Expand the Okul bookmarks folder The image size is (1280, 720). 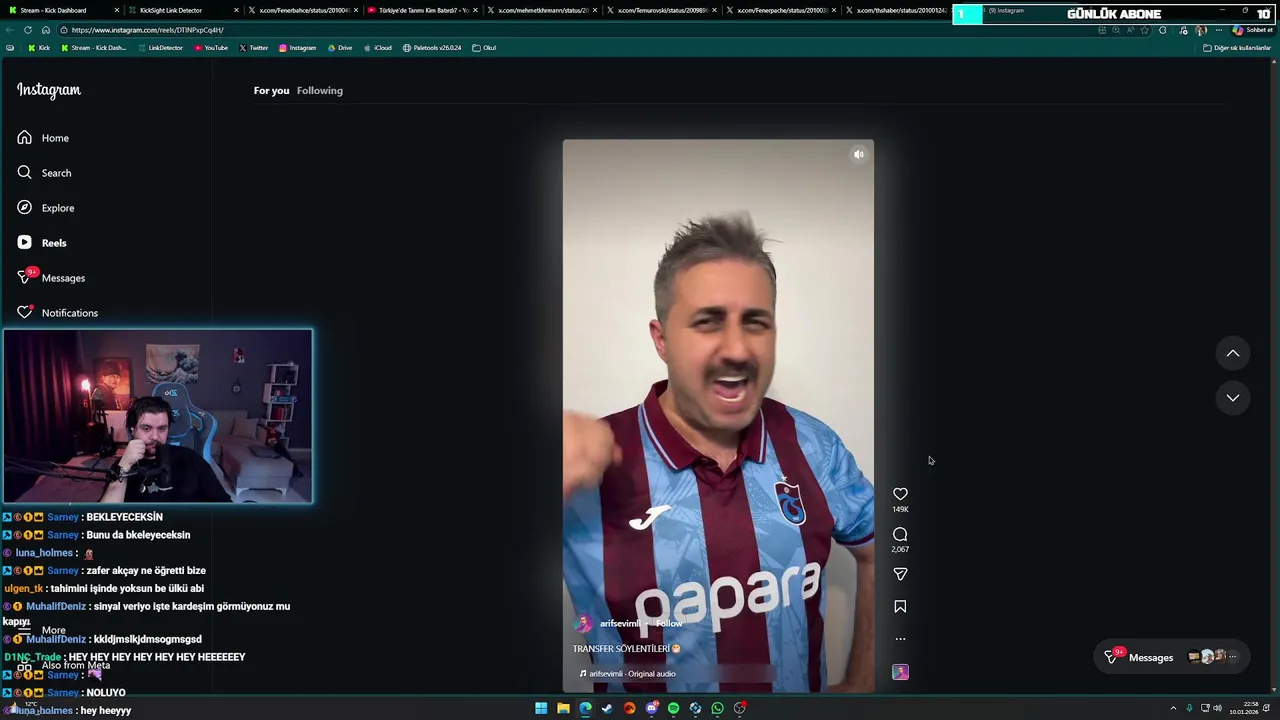point(484,48)
